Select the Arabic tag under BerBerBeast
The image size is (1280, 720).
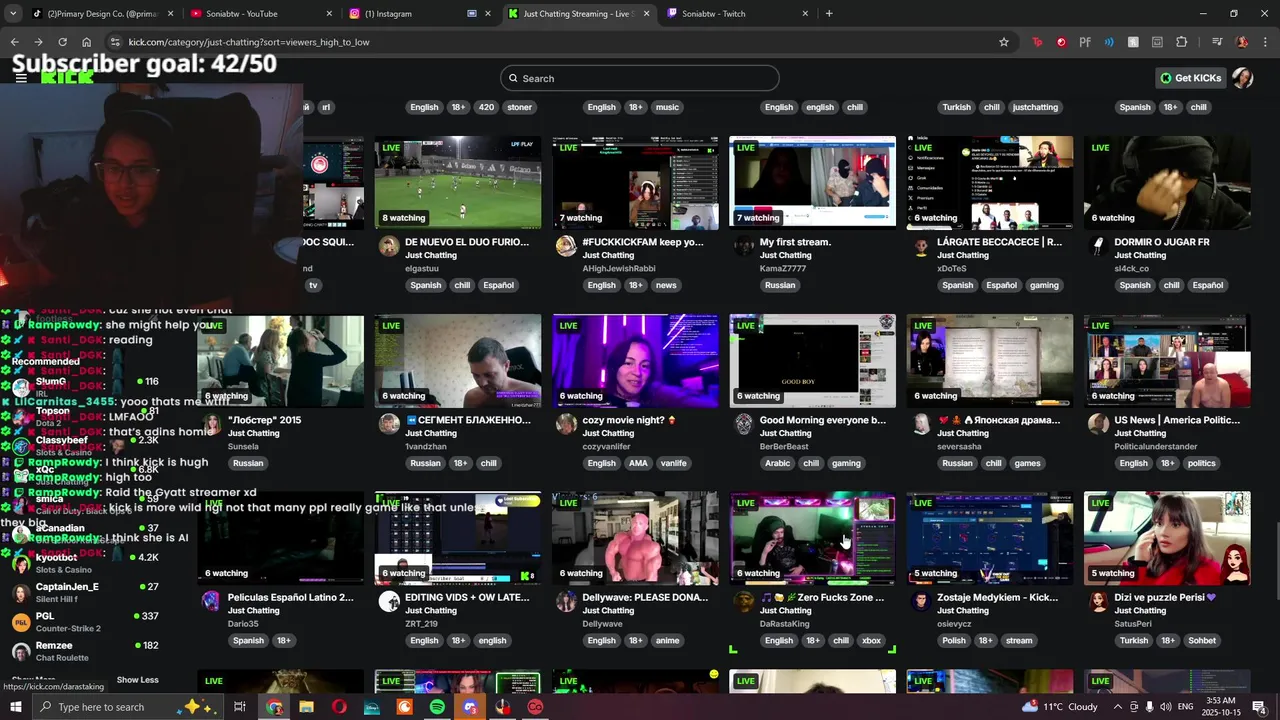click(x=778, y=463)
